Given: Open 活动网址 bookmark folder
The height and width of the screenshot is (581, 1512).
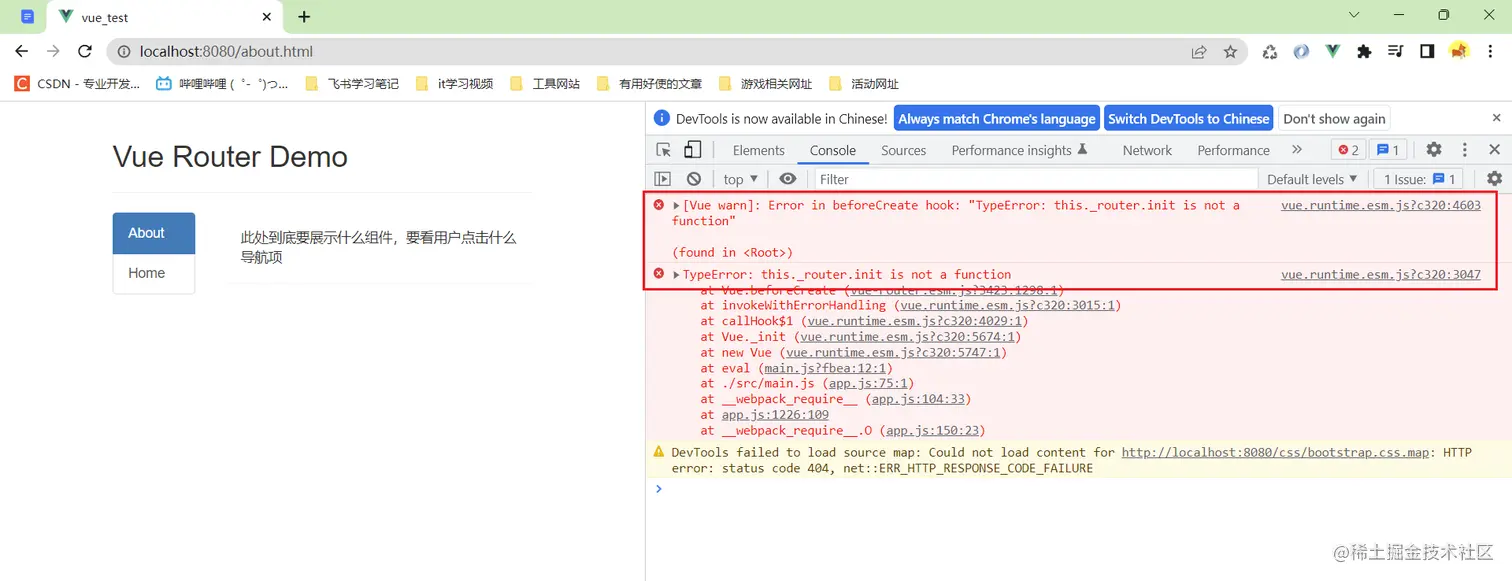Looking at the screenshot, I should [x=863, y=84].
